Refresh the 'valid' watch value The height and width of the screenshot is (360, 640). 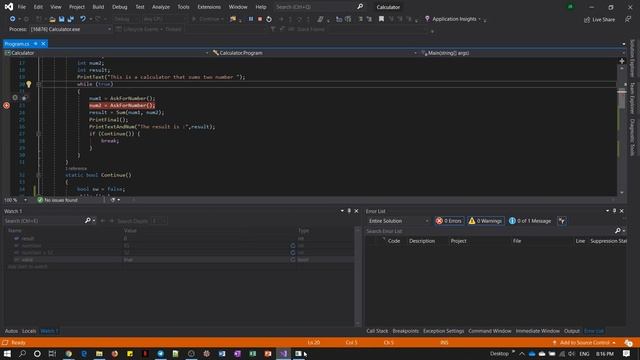(x=293, y=260)
